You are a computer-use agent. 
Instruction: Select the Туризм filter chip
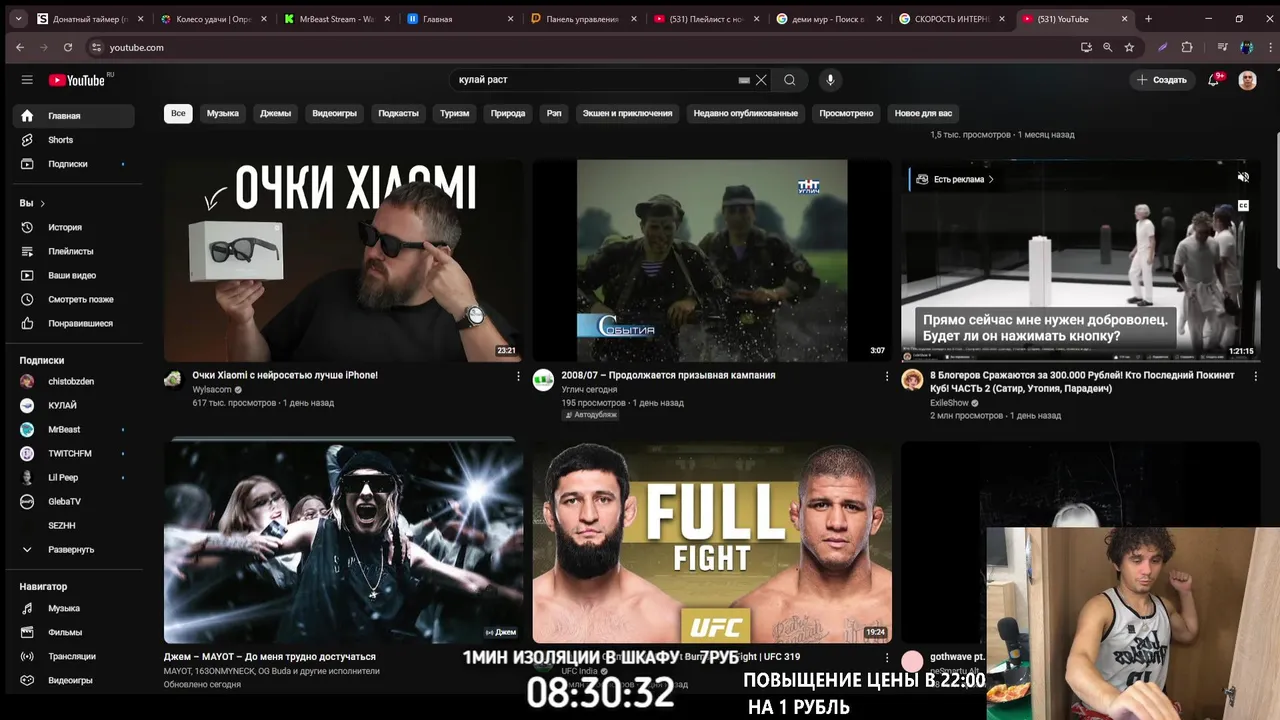tap(454, 113)
